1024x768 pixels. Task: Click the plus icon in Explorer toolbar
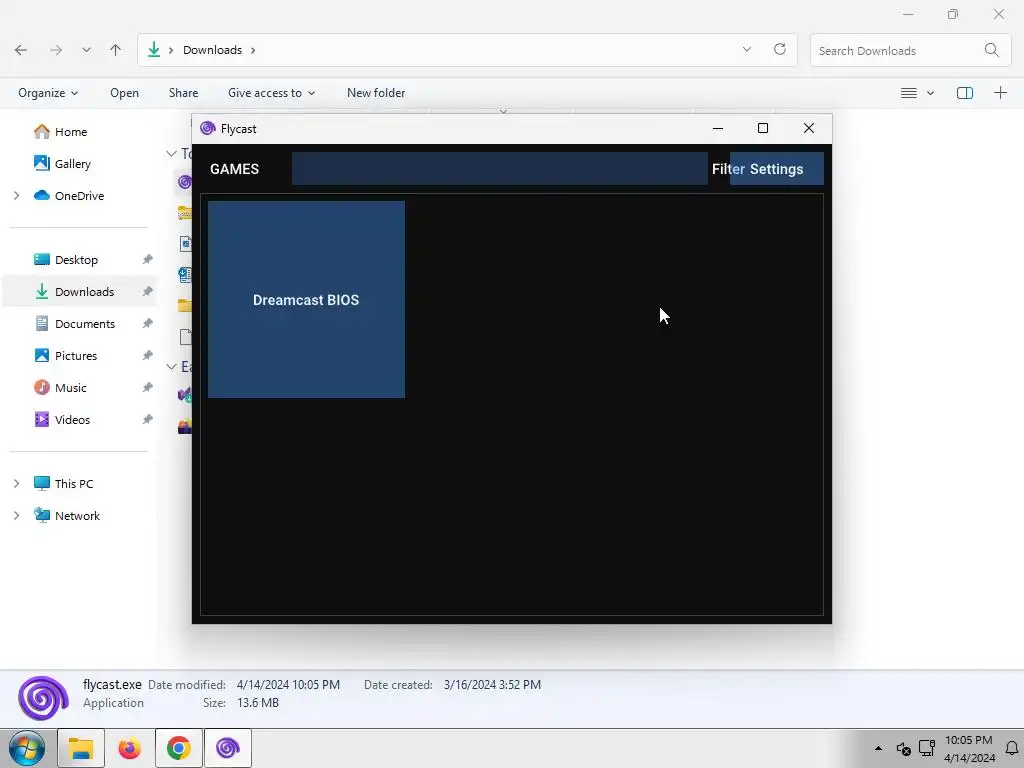[x=1000, y=93]
